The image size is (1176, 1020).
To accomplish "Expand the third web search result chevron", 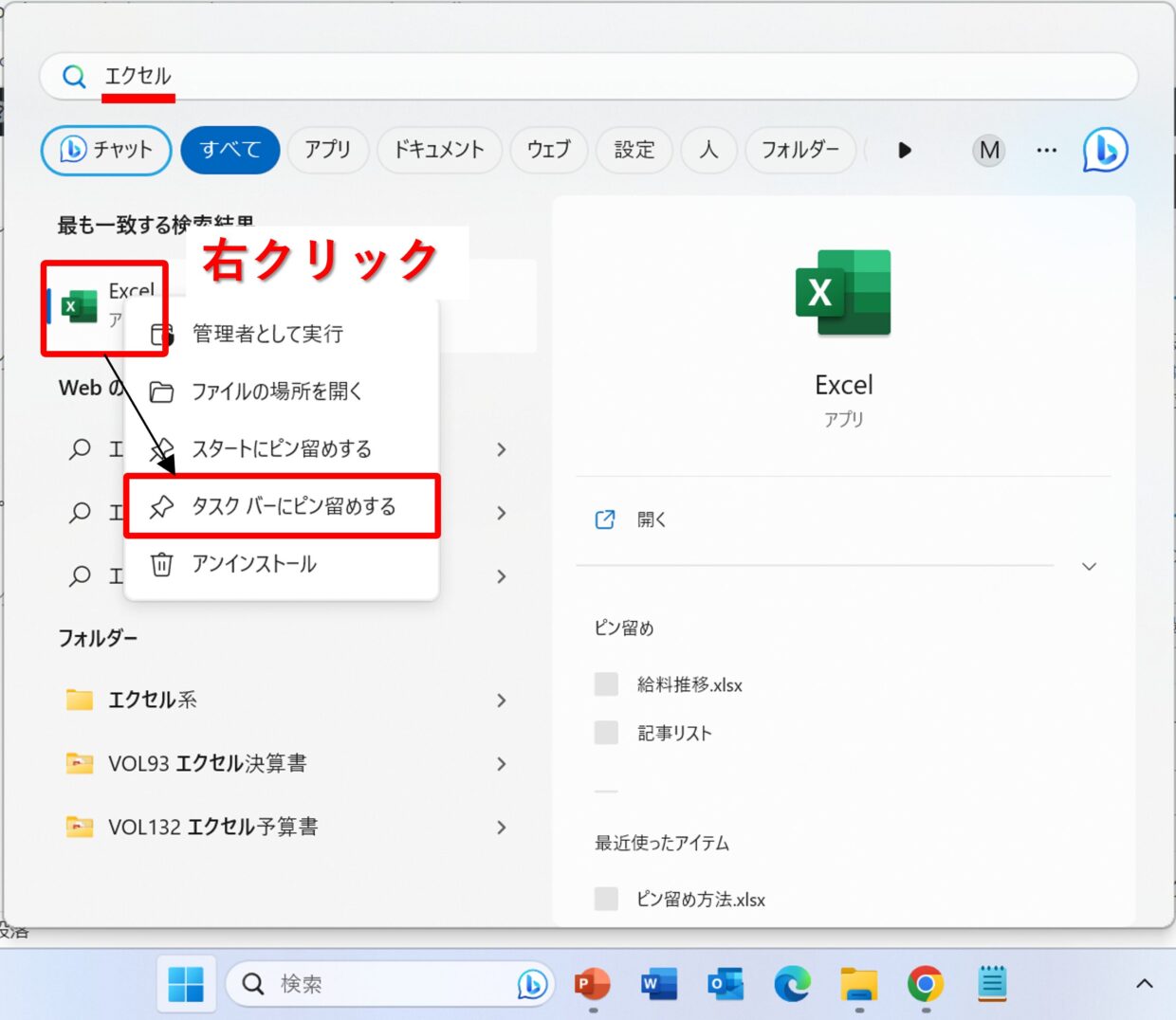I will tap(502, 576).
